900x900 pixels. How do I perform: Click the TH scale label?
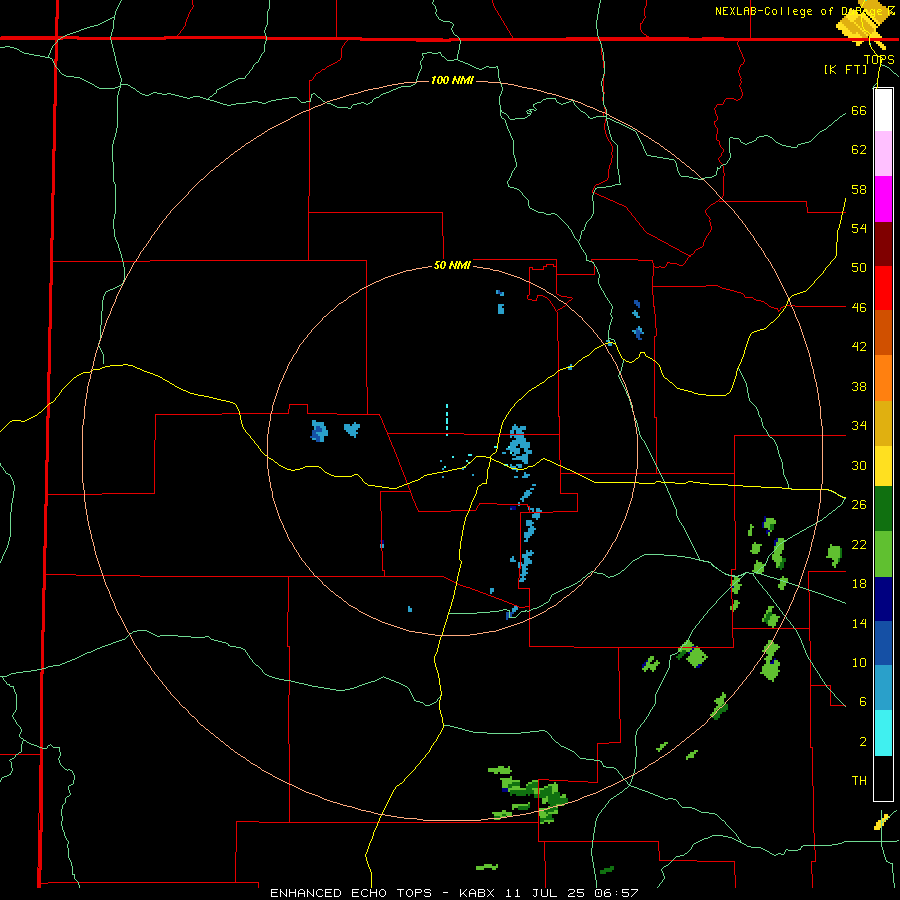(x=859, y=781)
